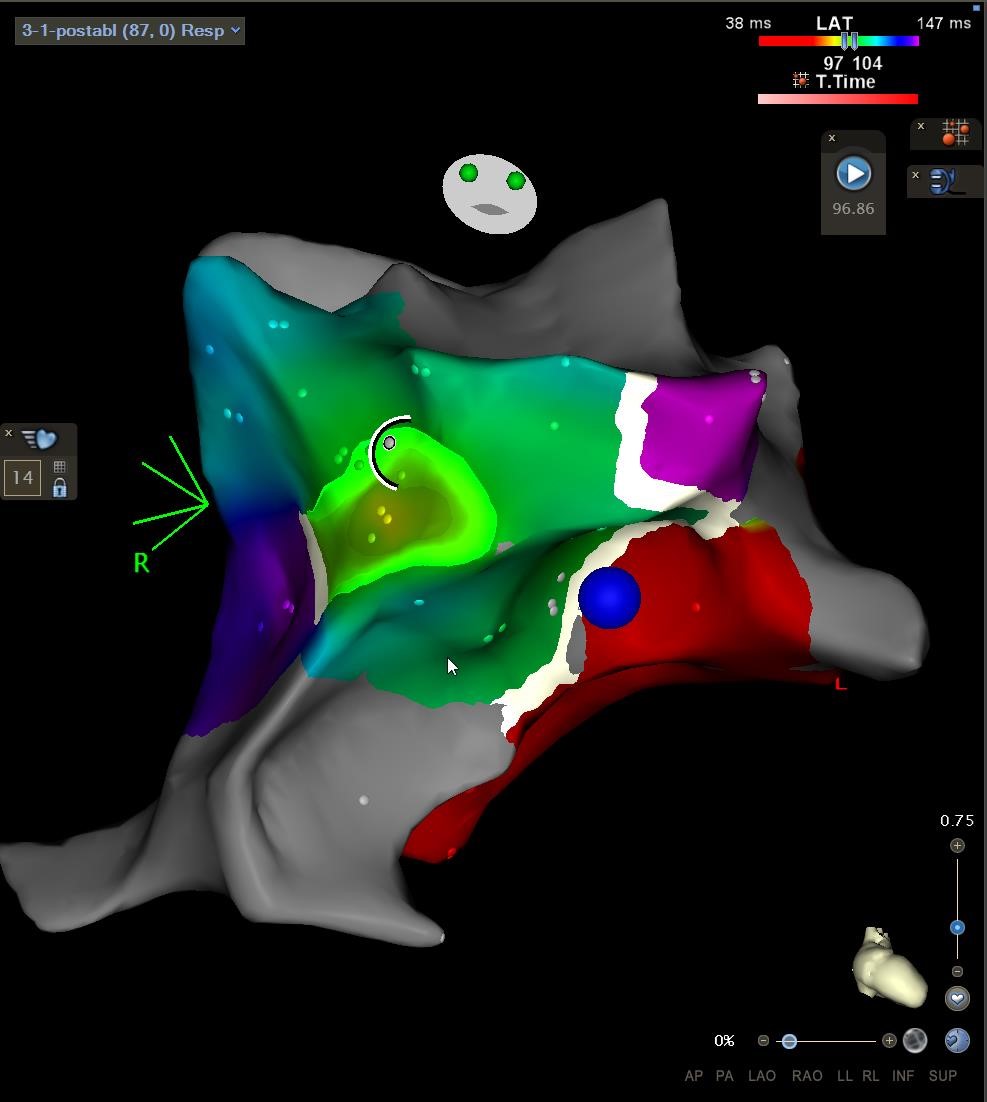Screen dimensions: 987x1102
Task: Click the 96.86 propagation time value
Action: (853, 209)
